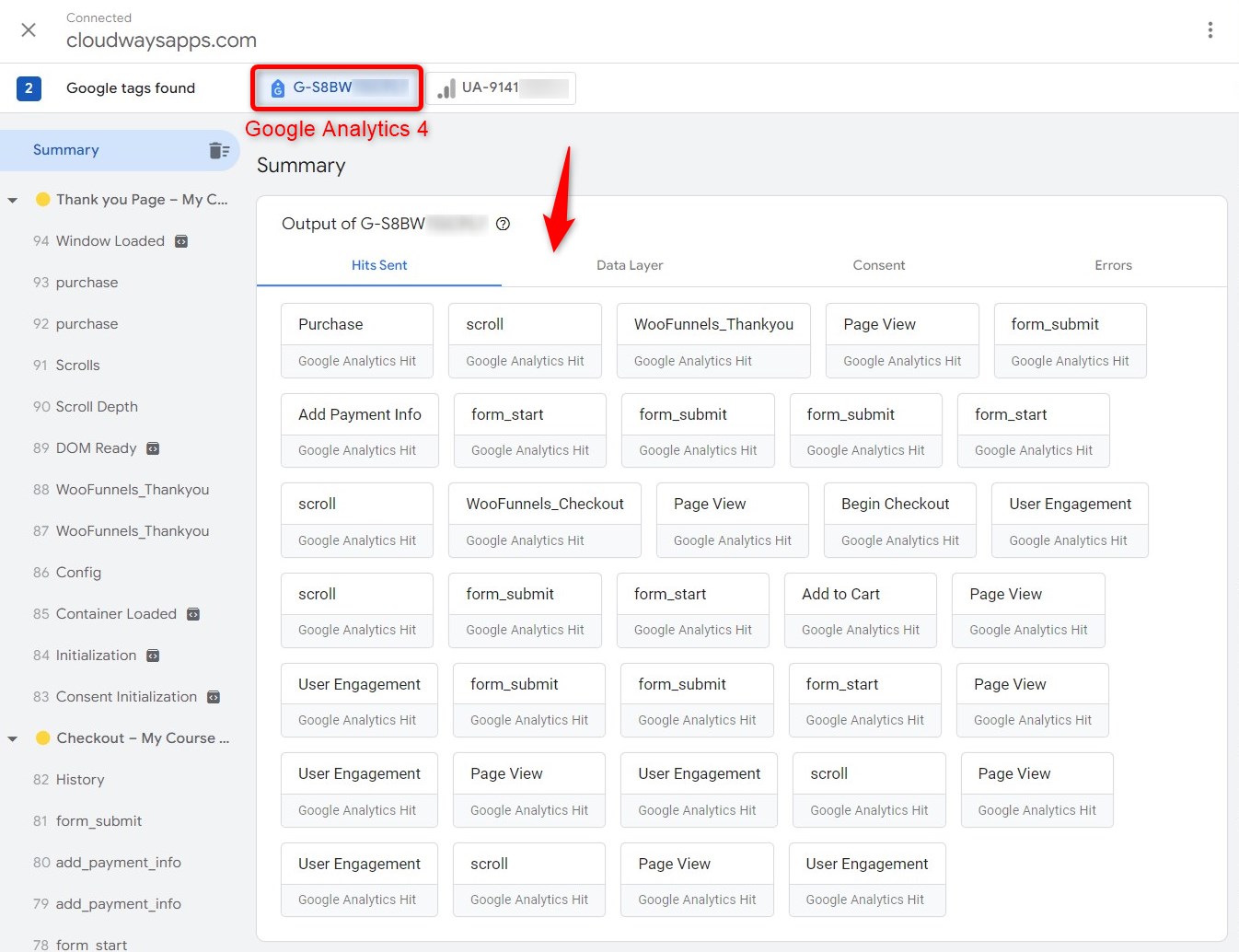The width and height of the screenshot is (1239, 952).
Task: Open the Consent tab
Action: coord(878,265)
